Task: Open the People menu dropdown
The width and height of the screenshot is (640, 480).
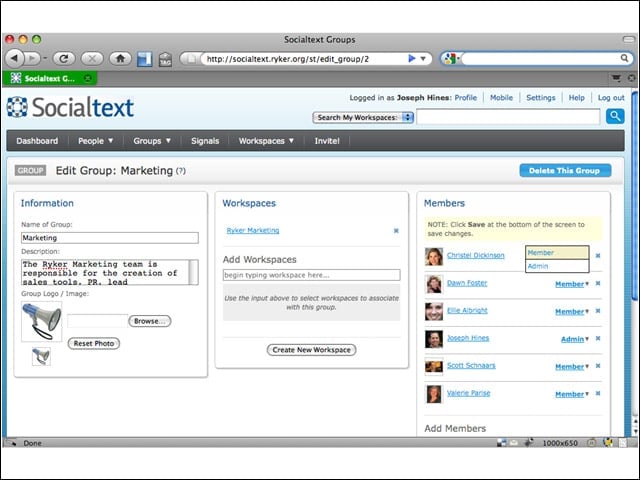Action: point(95,141)
